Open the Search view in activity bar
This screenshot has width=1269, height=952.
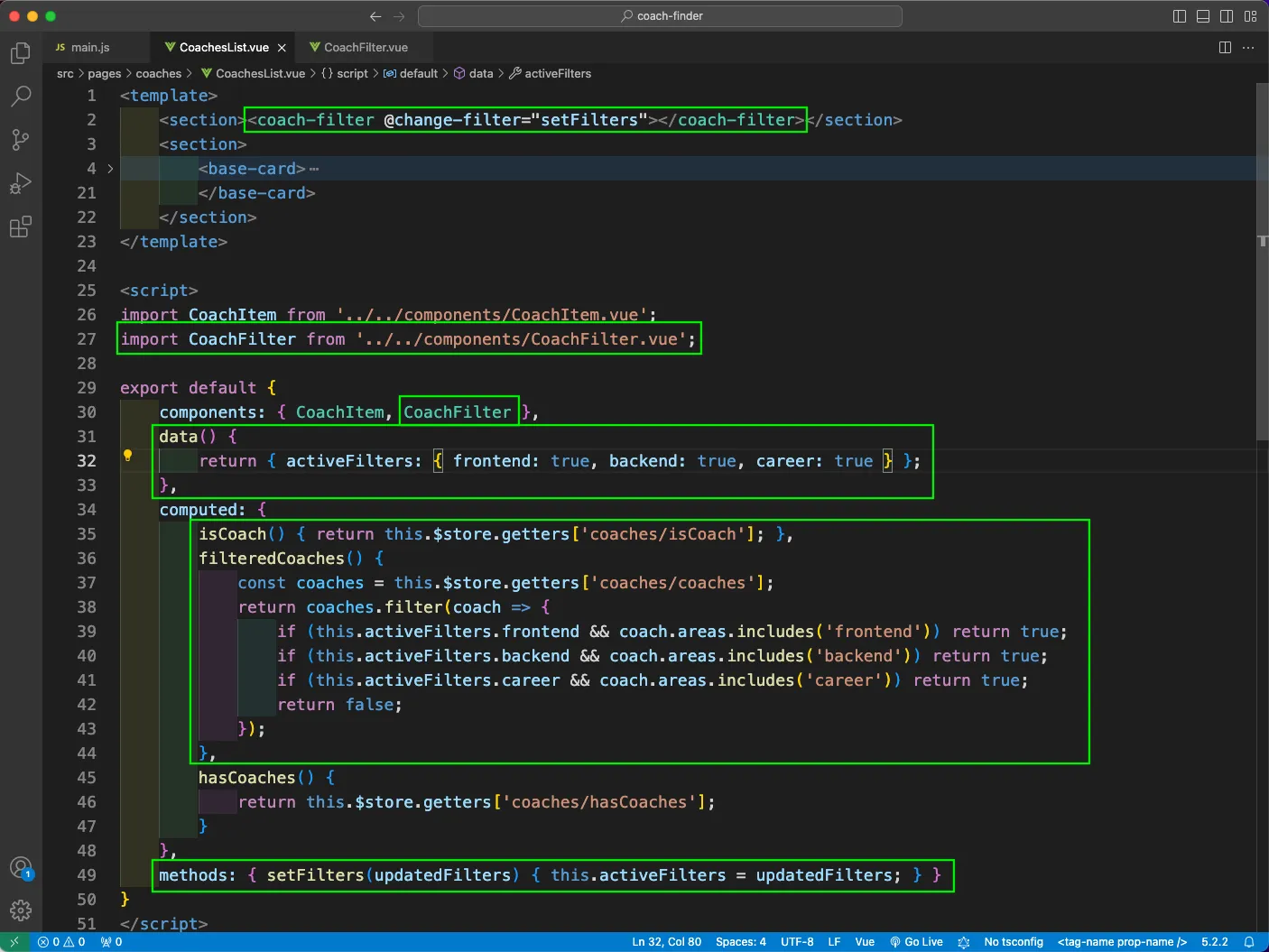point(21,96)
